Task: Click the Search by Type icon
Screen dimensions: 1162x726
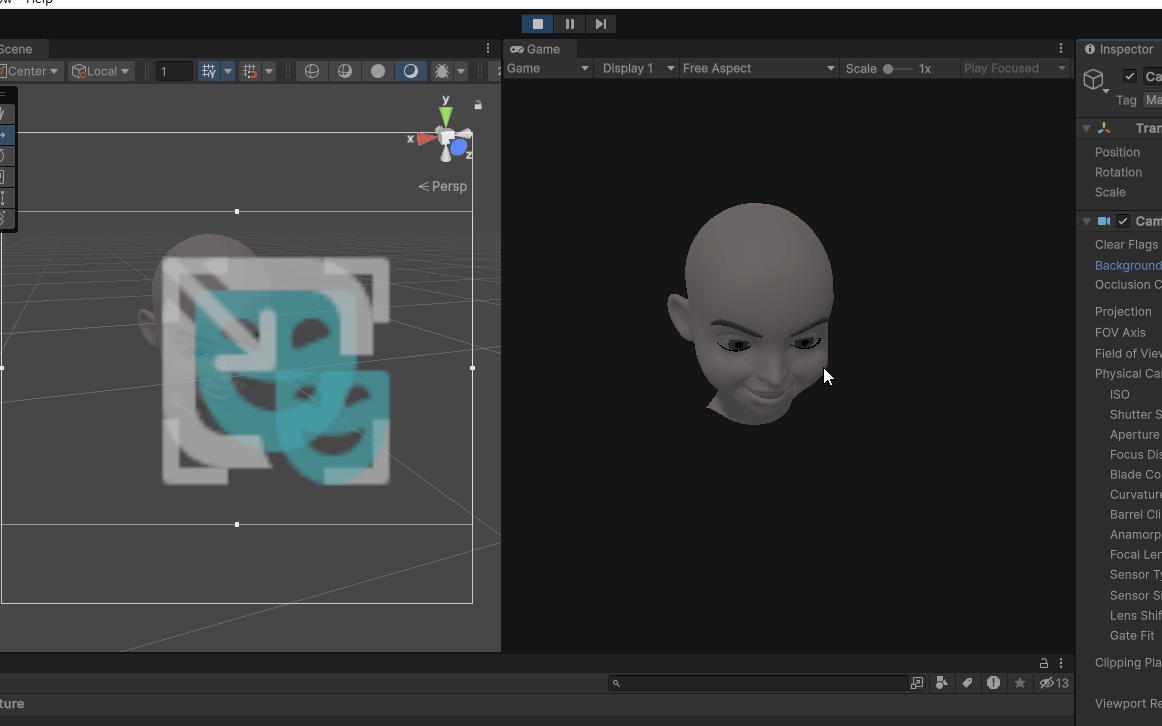Action: tap(941, 683)
